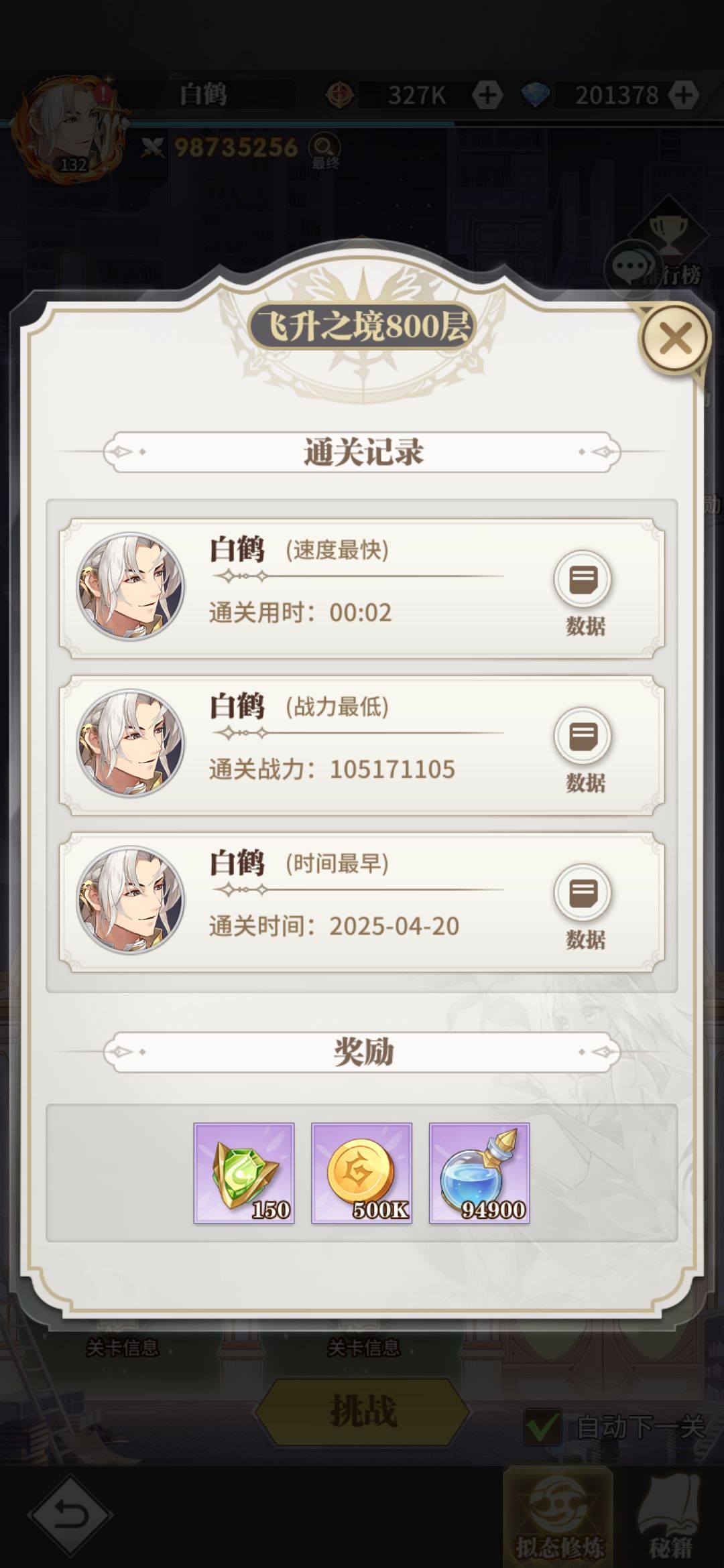
Task: Close the 飞升之境800层 popup
Action: pyautogui.click(x=674, y=338)
